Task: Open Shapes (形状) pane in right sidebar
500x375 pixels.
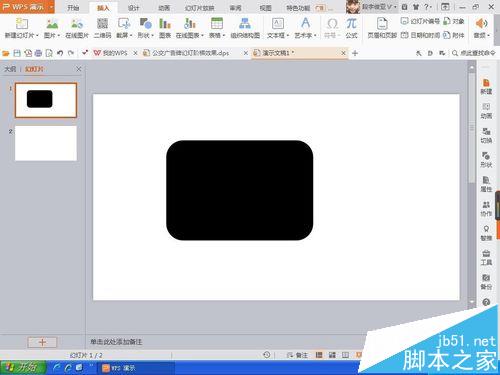Action: (x=486, y=160)
